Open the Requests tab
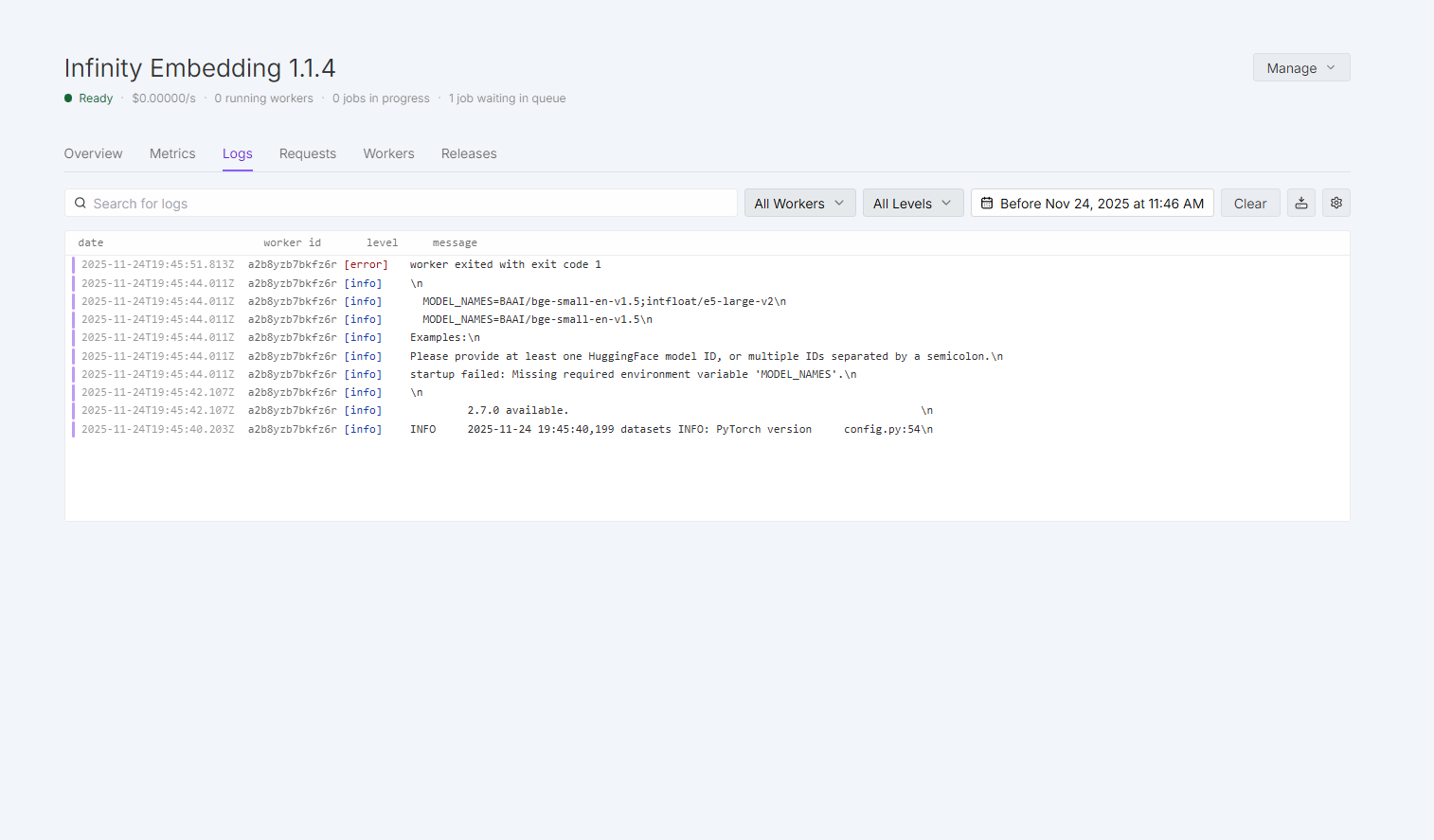 point(308,153)
